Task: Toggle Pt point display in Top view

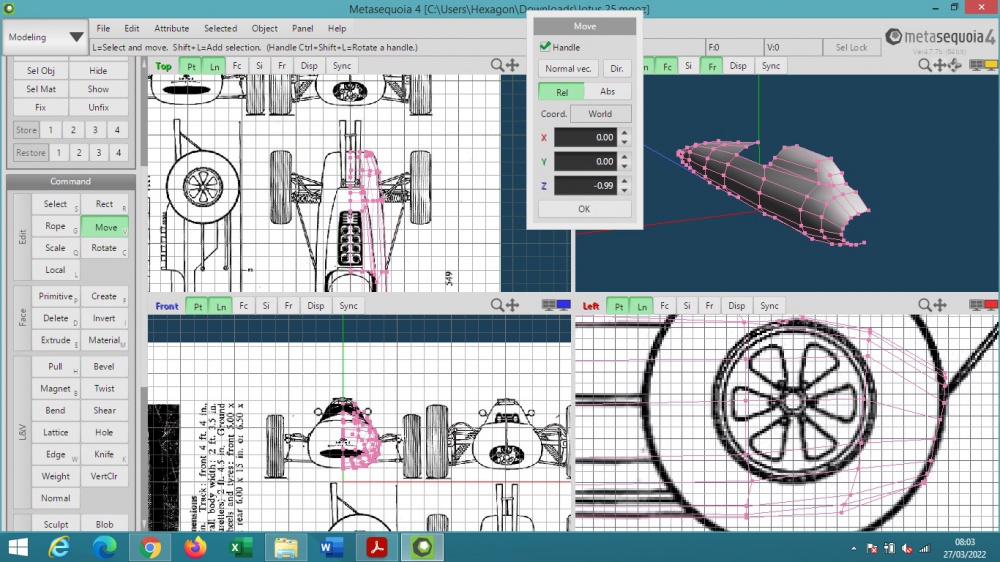Action: (191, 66)
